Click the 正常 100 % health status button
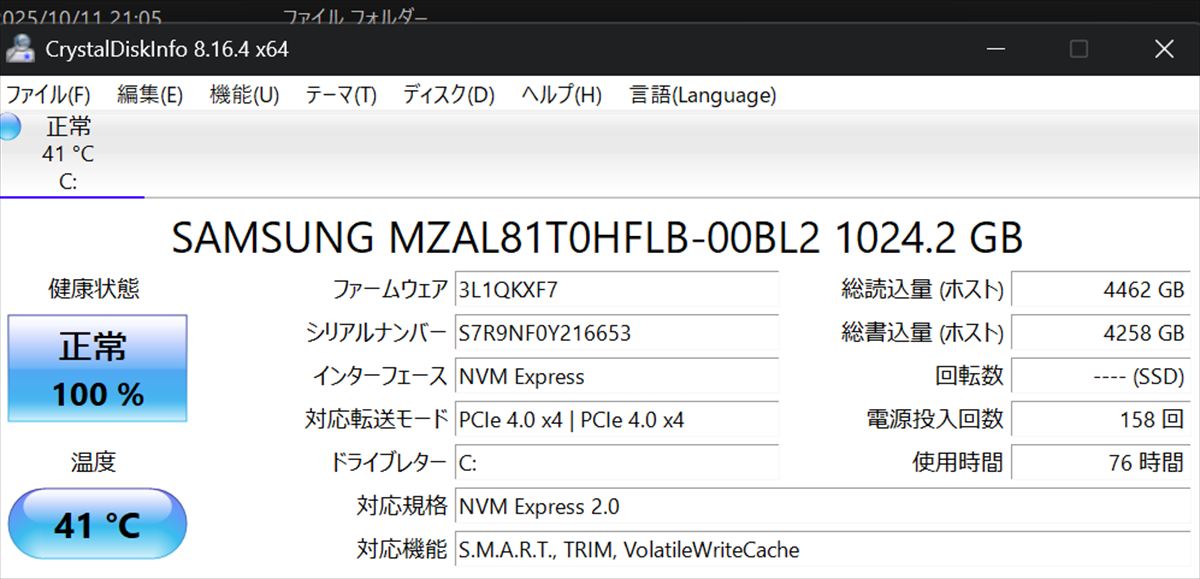This screenshot has width=1200, height=579. click(97, 368)
